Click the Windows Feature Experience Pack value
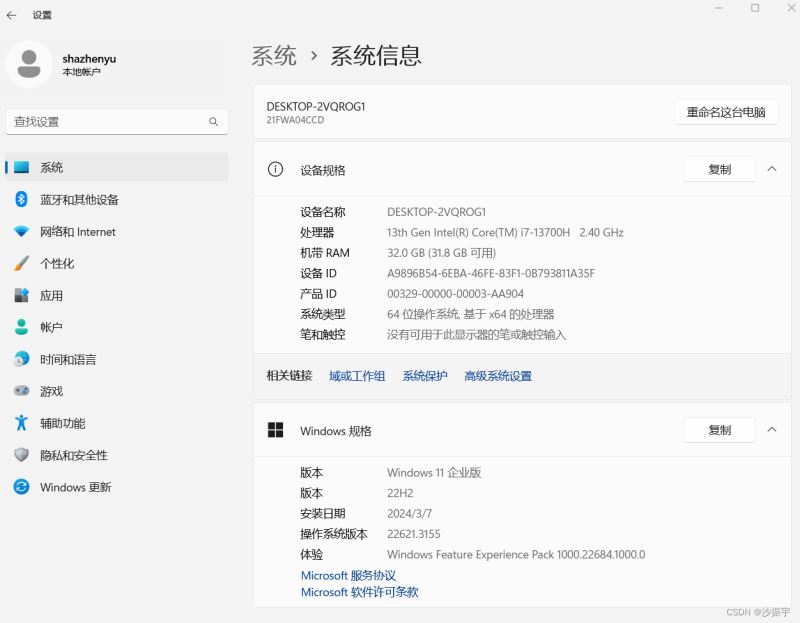This screenshot has height=623, width=800. click(516, 554)
